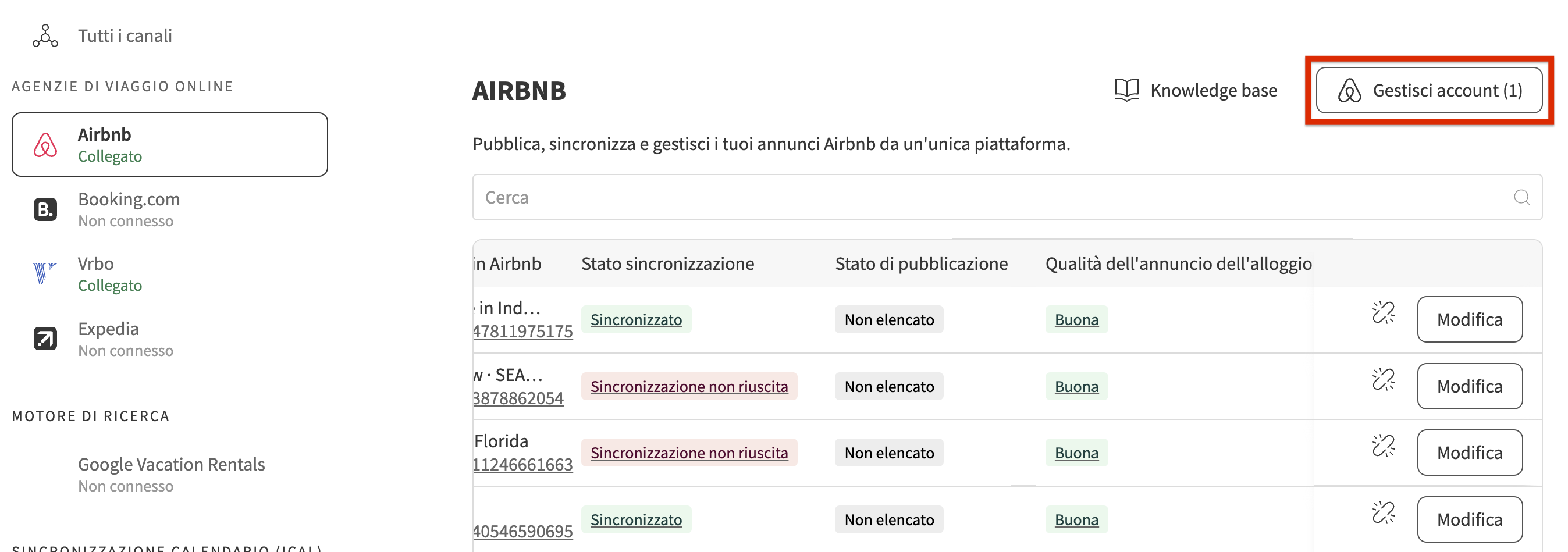This screenshot has height=552, width=1568.
Task: Click the Vrbo logo icon
Action: click(x=44, y=274)
